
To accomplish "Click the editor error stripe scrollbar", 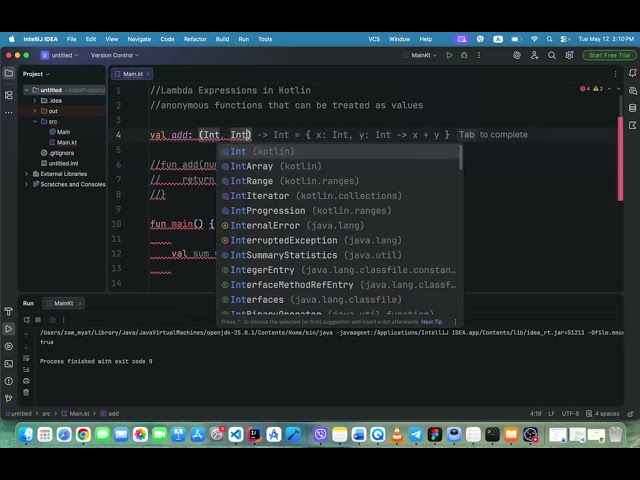I will (x=620, y=159).
